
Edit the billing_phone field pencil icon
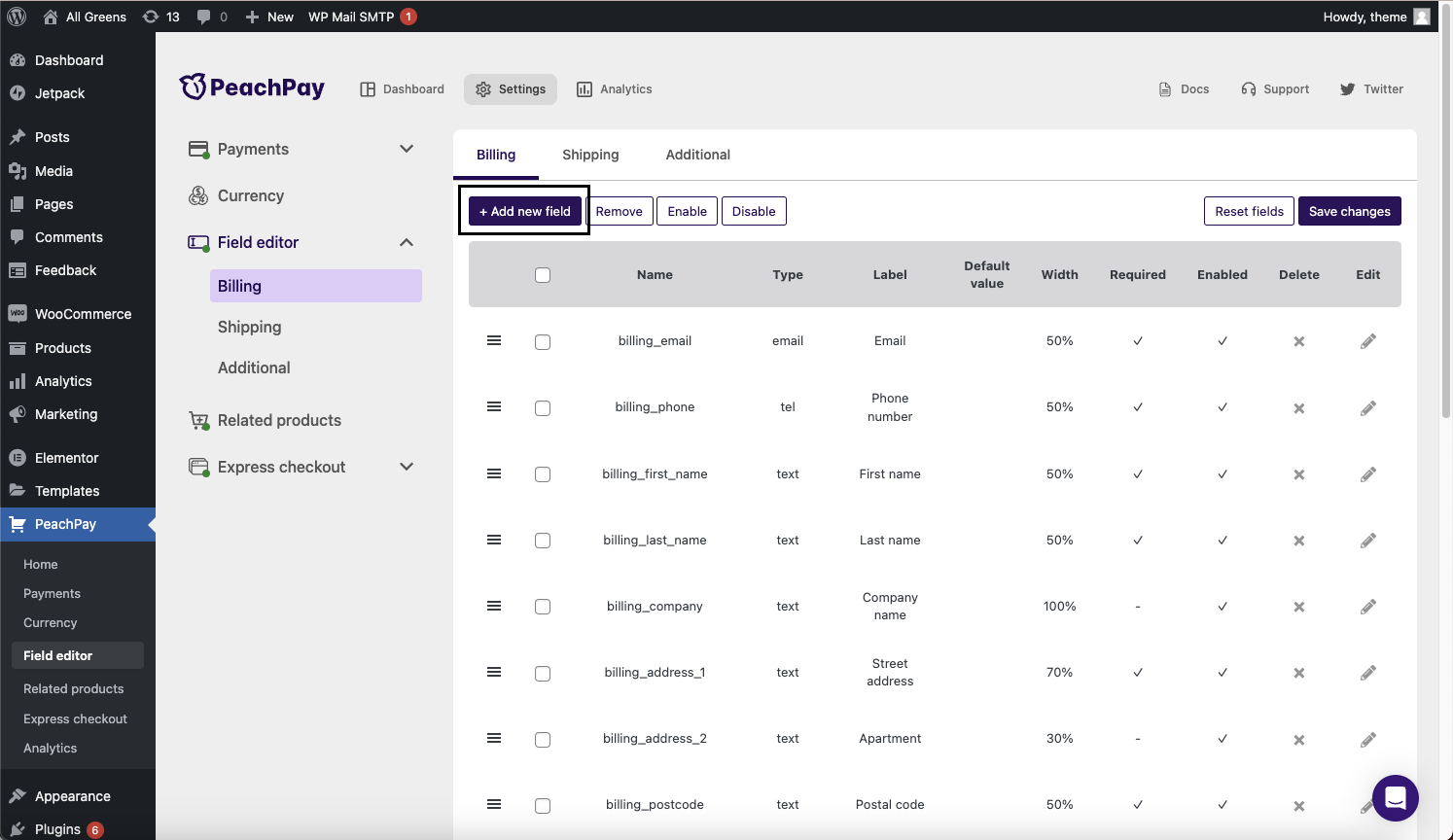1367,408
